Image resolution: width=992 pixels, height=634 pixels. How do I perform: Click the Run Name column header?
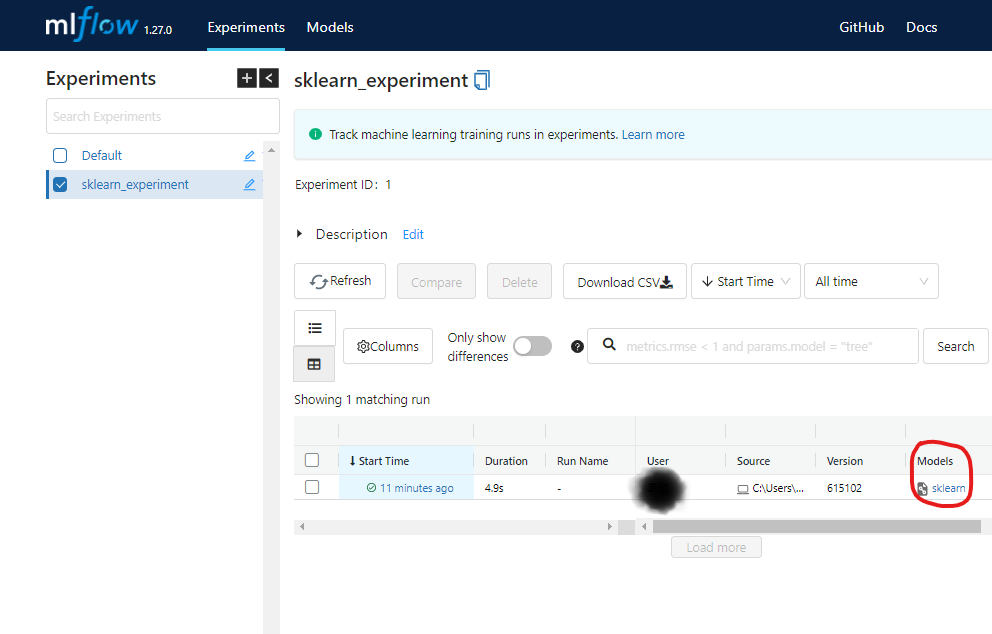coord(582,461)
